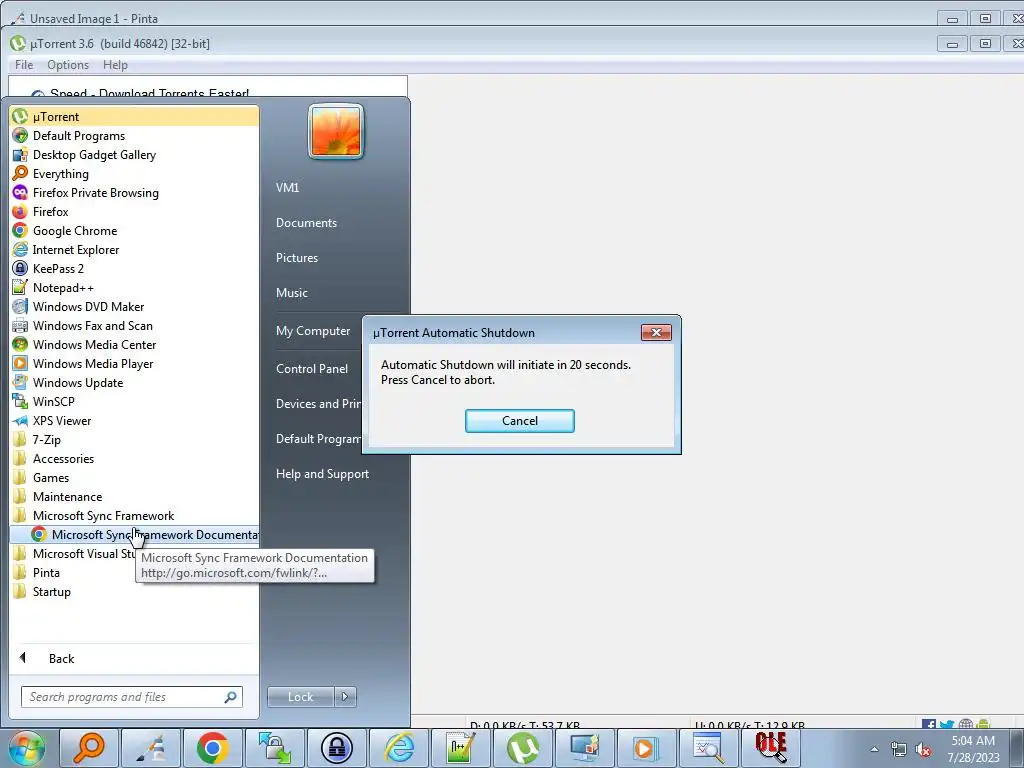Launch µTorrent from the Start menu list

135,116
